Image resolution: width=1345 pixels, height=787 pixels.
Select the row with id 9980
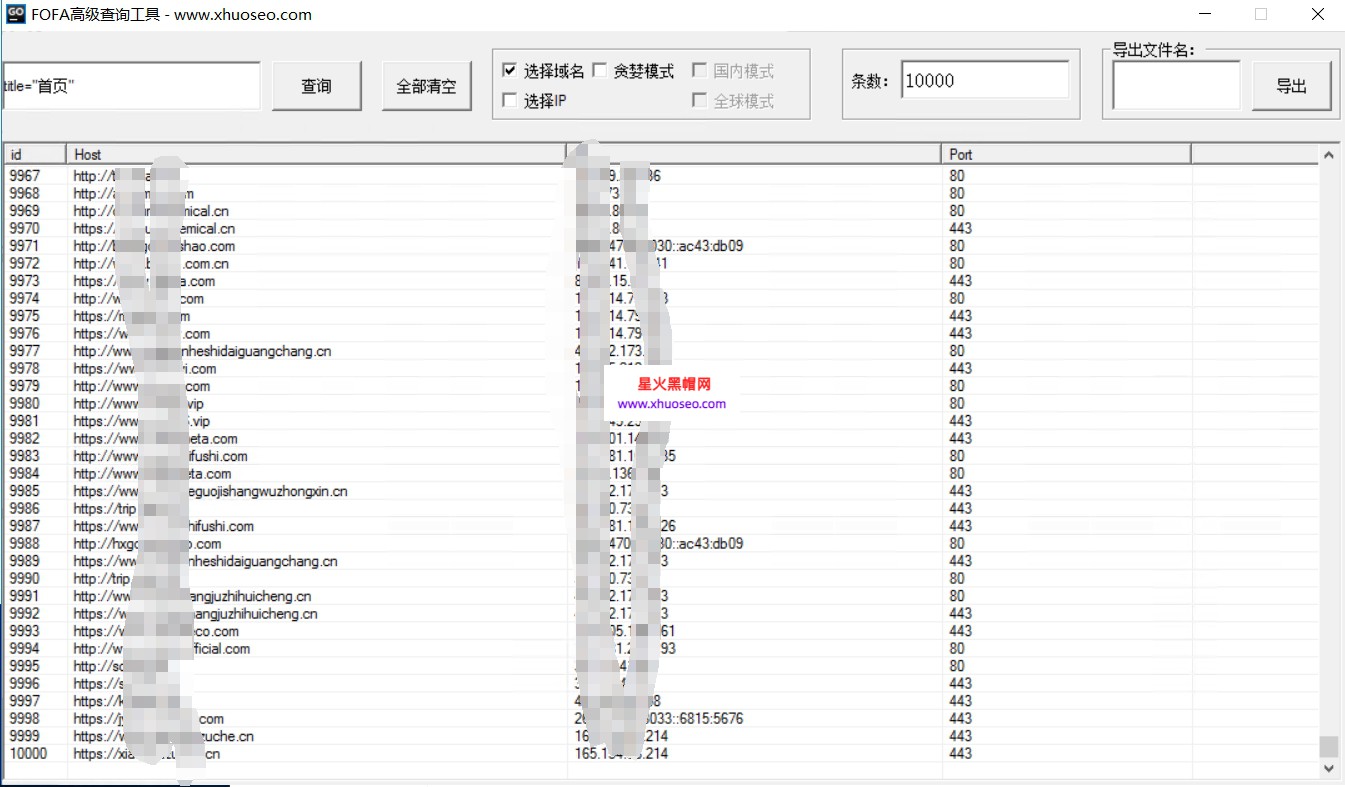coord(660,404)
